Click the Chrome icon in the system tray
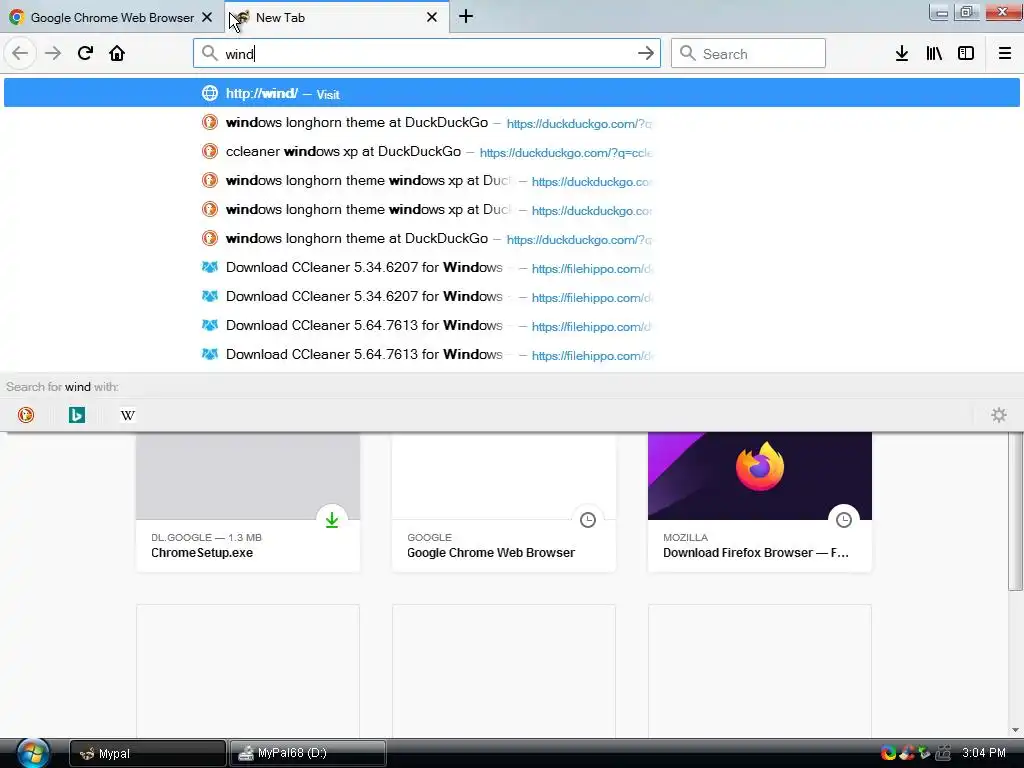Viewport: 1024px width, 768px height. tap(888, 753)
